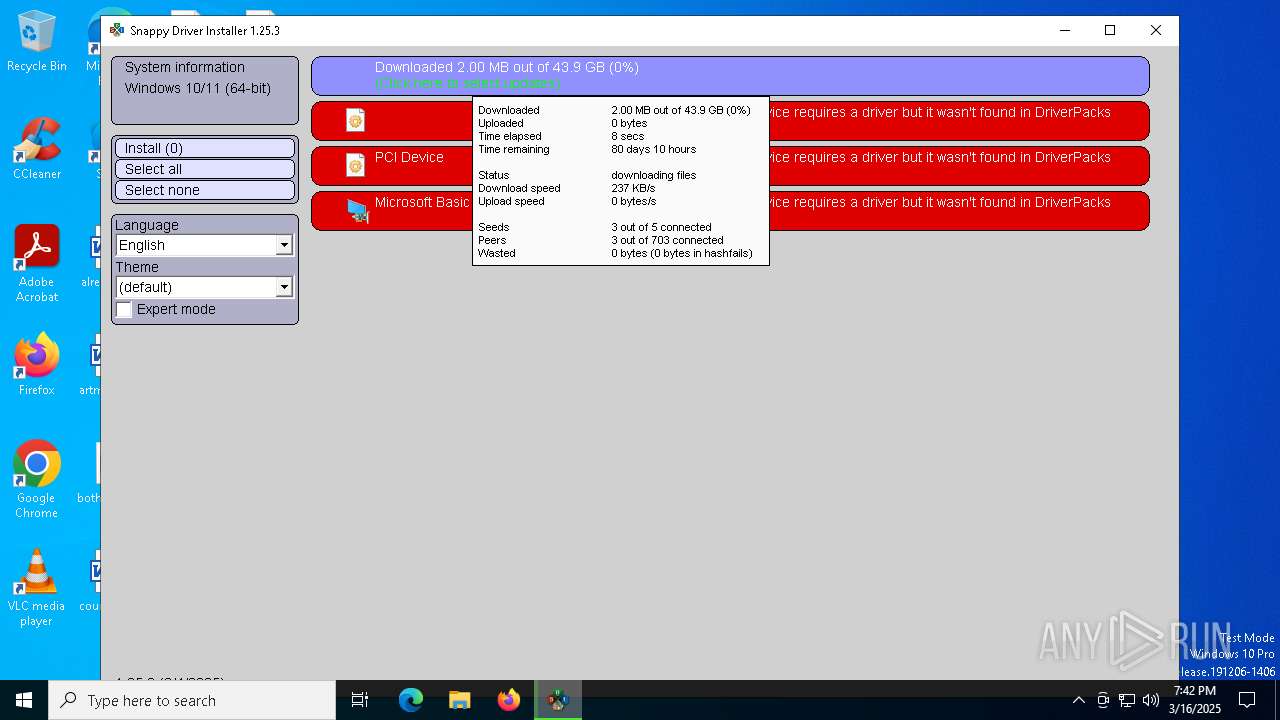Open Microsoft Edge from the taskbar

tap(411, 700)
